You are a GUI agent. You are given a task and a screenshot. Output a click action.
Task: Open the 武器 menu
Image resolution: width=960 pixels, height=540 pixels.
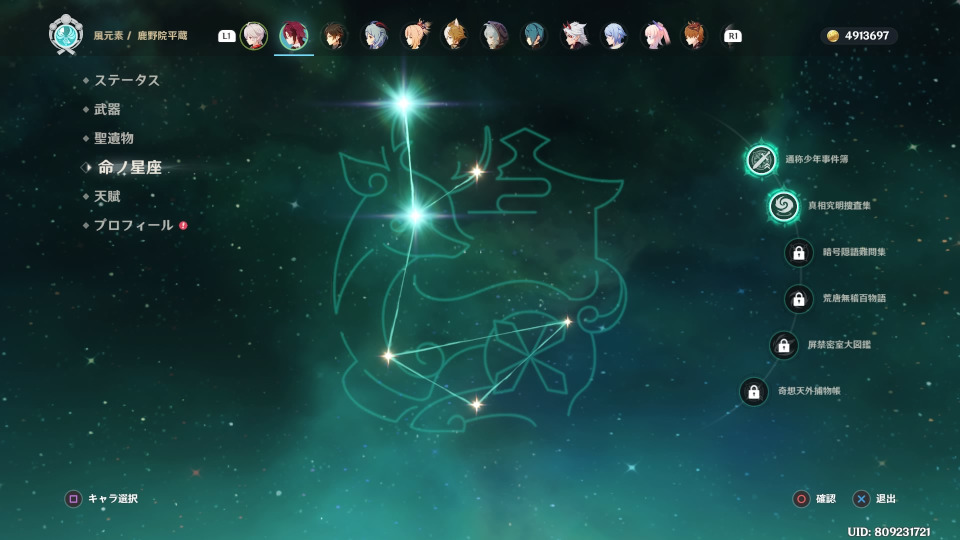pyautogui.click(x=107, y=109)
